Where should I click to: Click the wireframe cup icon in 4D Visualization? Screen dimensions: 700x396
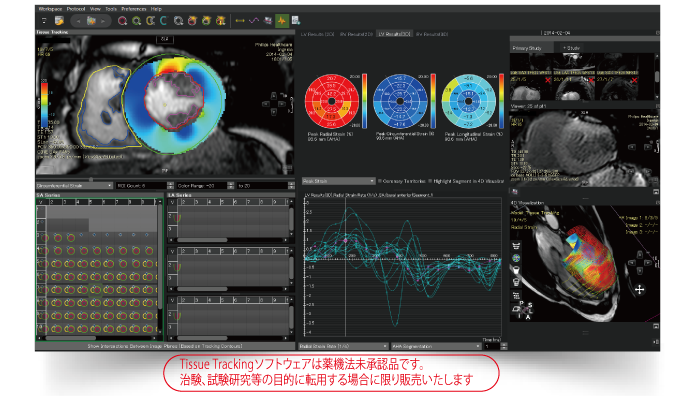(x=516, y=282)
